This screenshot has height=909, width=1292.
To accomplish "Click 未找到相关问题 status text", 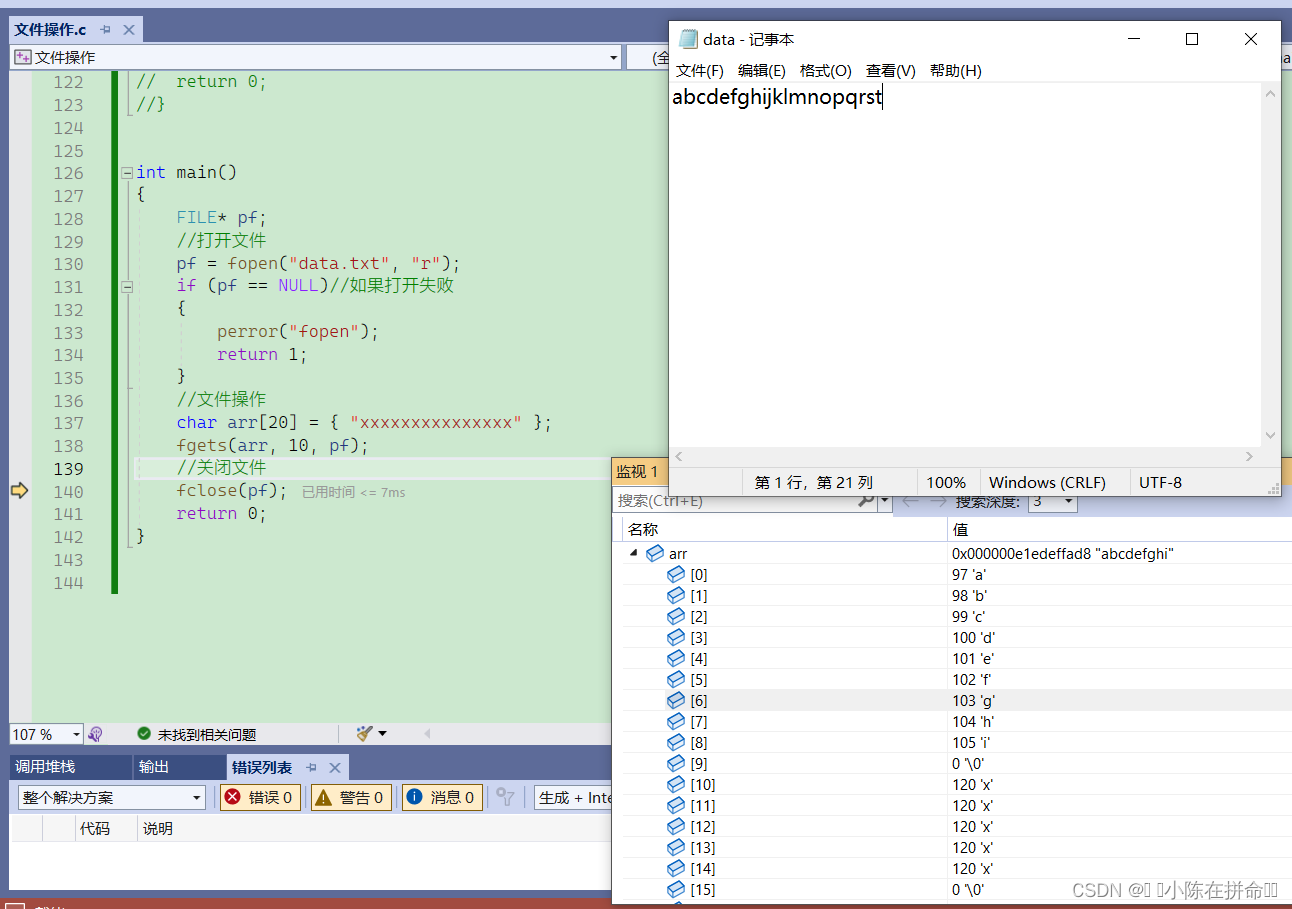I will [207, 735].
